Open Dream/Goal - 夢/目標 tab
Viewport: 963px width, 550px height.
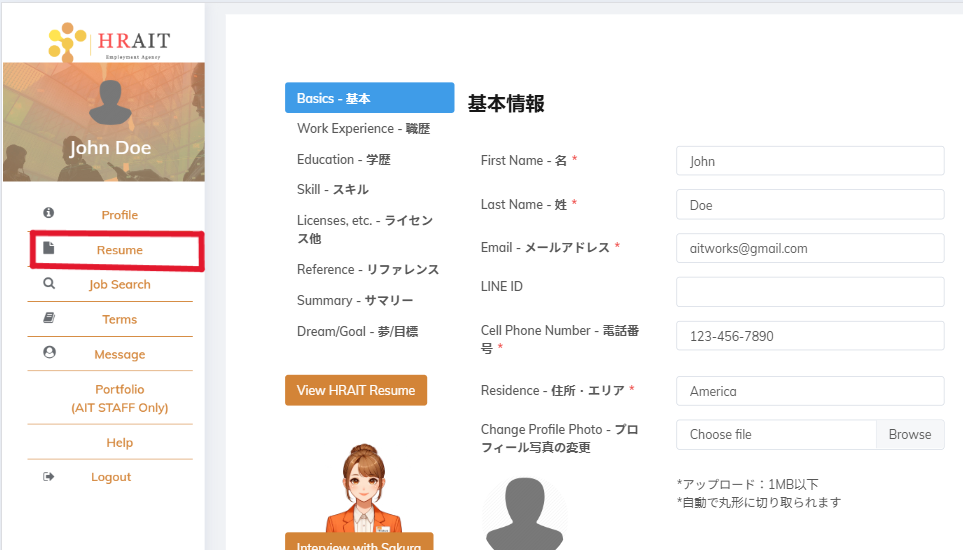pos(357,331)
